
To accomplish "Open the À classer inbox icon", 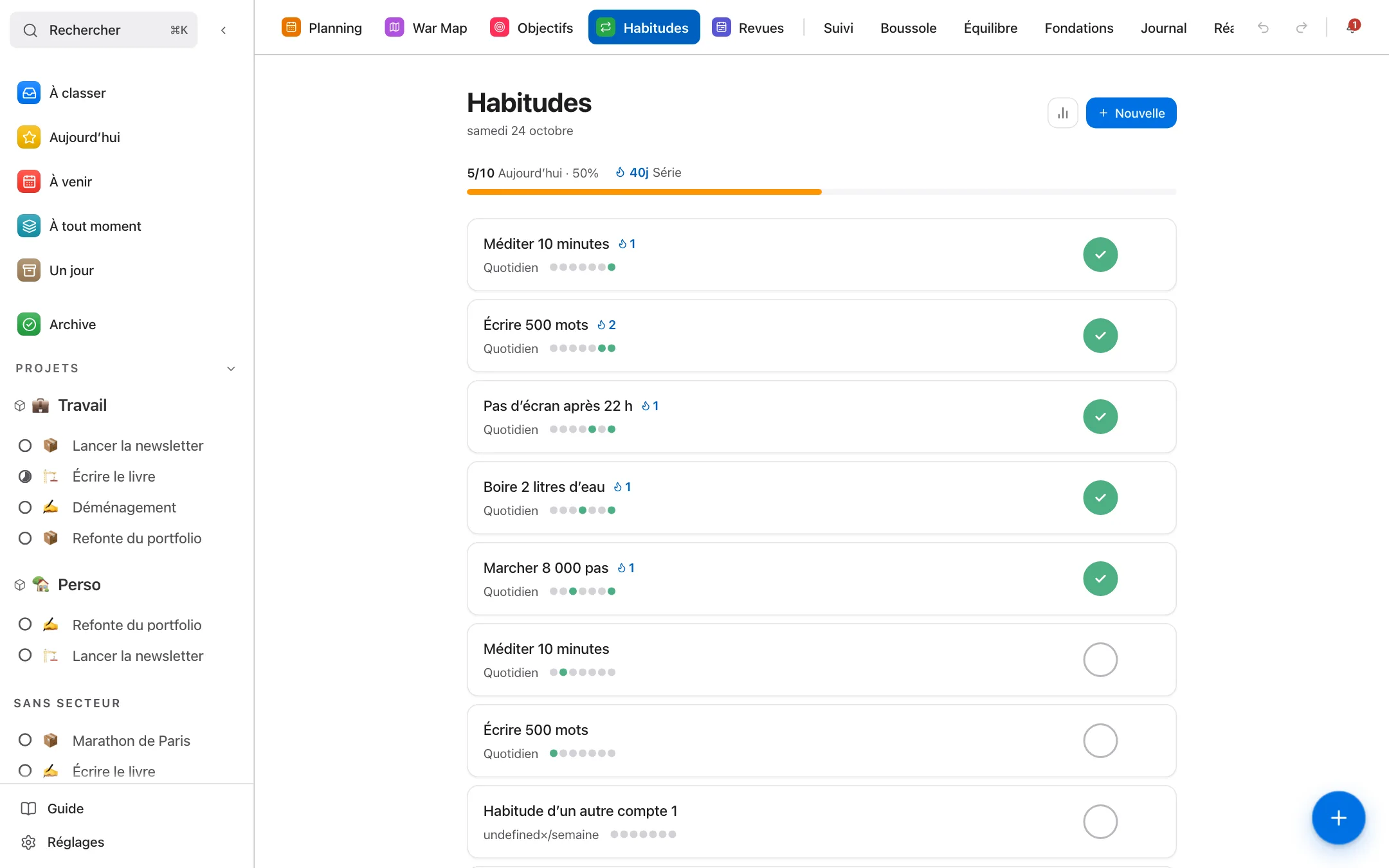I will tap(29, 93).
